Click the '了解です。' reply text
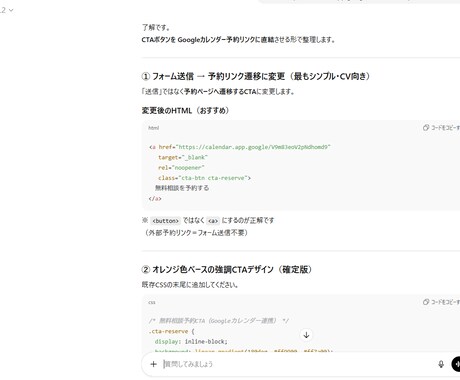The image size is (460, 380). (x=156, y=27)
